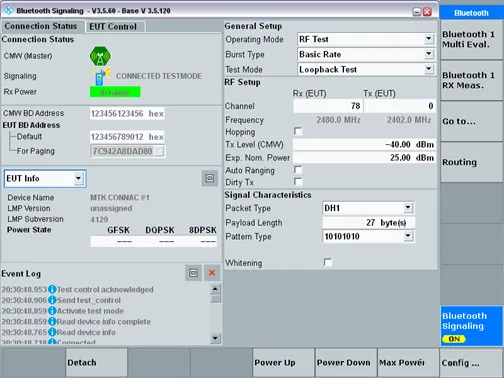The height and width of the screenshot is (378, 504).
Task: Click info icon beside Send test_control
Action: point(52,300)
